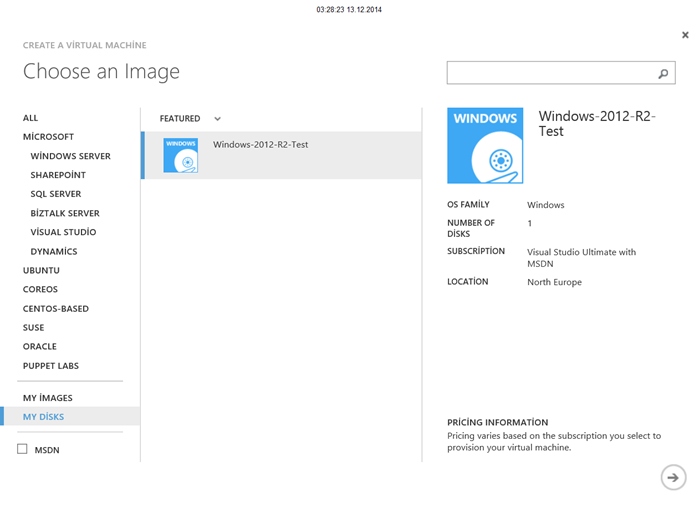Select the Microsoft category
Screen dimensions: 699x507
(48, 136)
